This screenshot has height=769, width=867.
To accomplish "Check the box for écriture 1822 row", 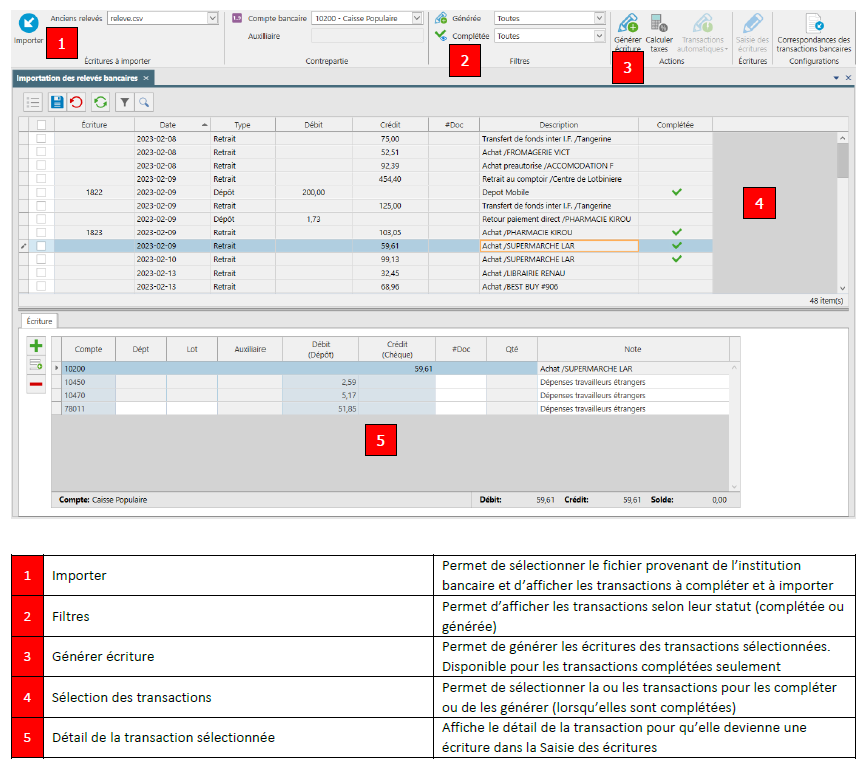I will pyautogui.click(x=41, y=192).
